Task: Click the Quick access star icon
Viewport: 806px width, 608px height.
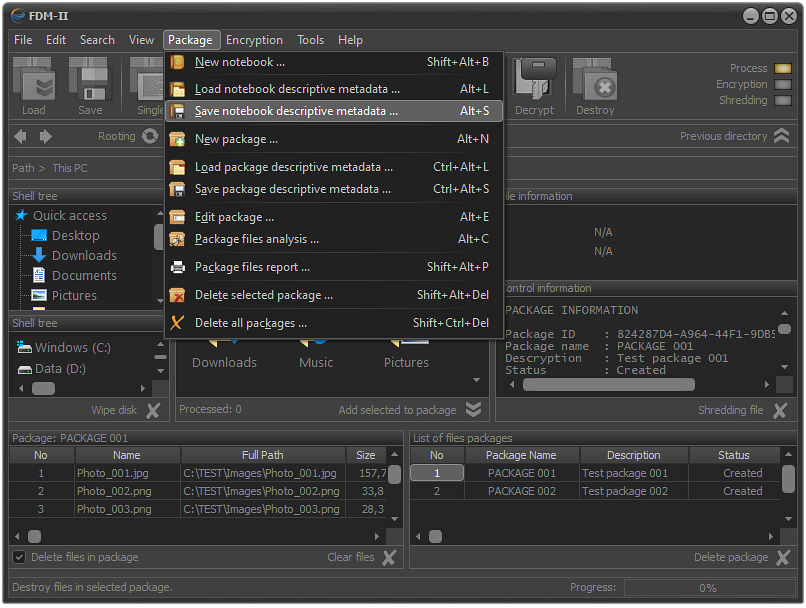Action: tap(21, 215)
